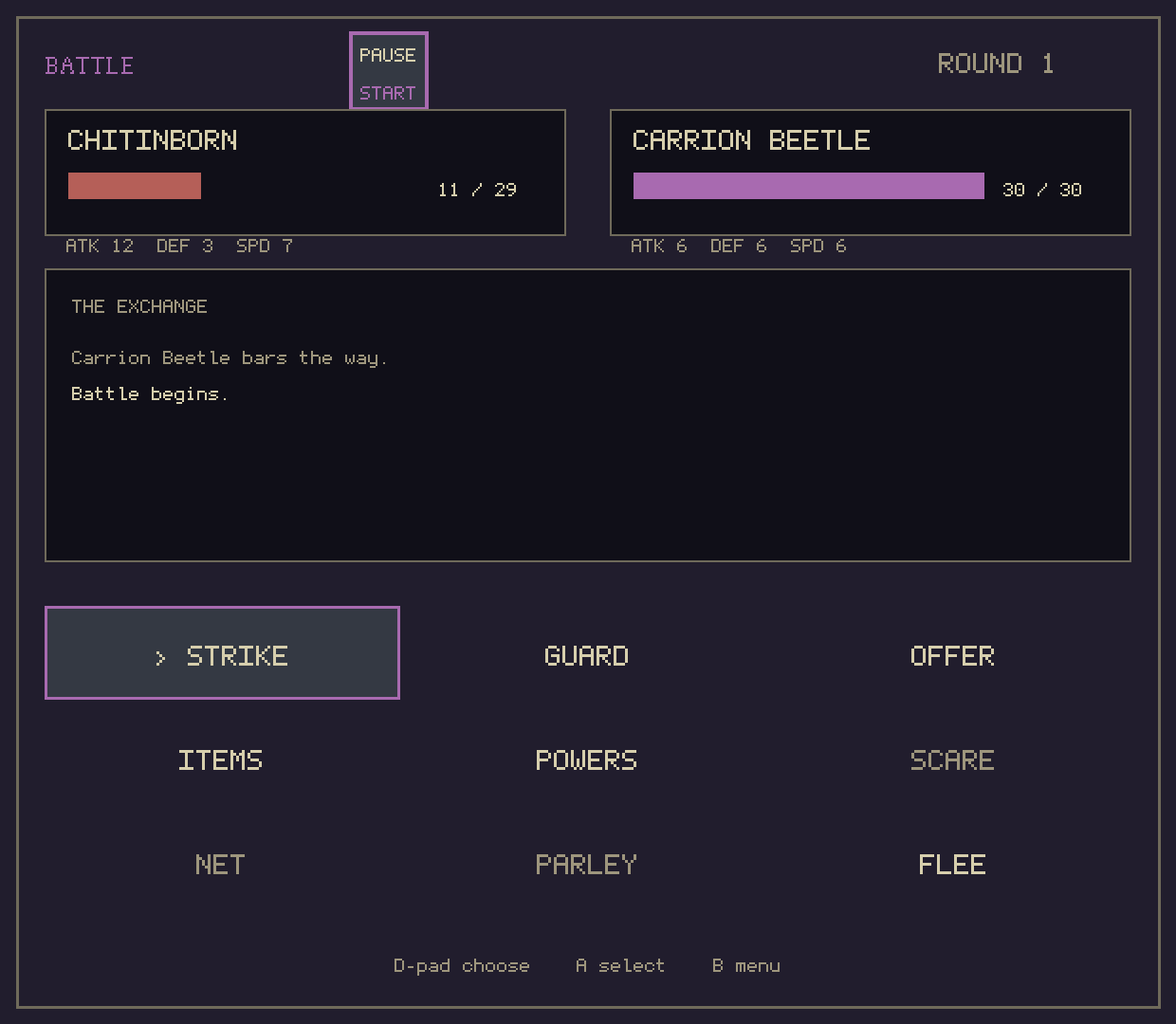Click the 'Battle begins.' log line

pos(150,393)
